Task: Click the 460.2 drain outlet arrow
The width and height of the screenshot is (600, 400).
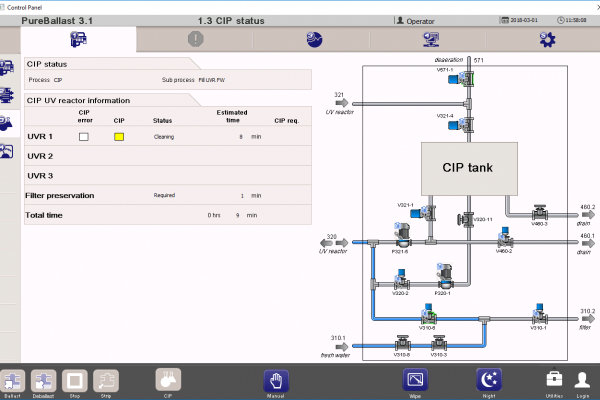Action: (588, 215)
